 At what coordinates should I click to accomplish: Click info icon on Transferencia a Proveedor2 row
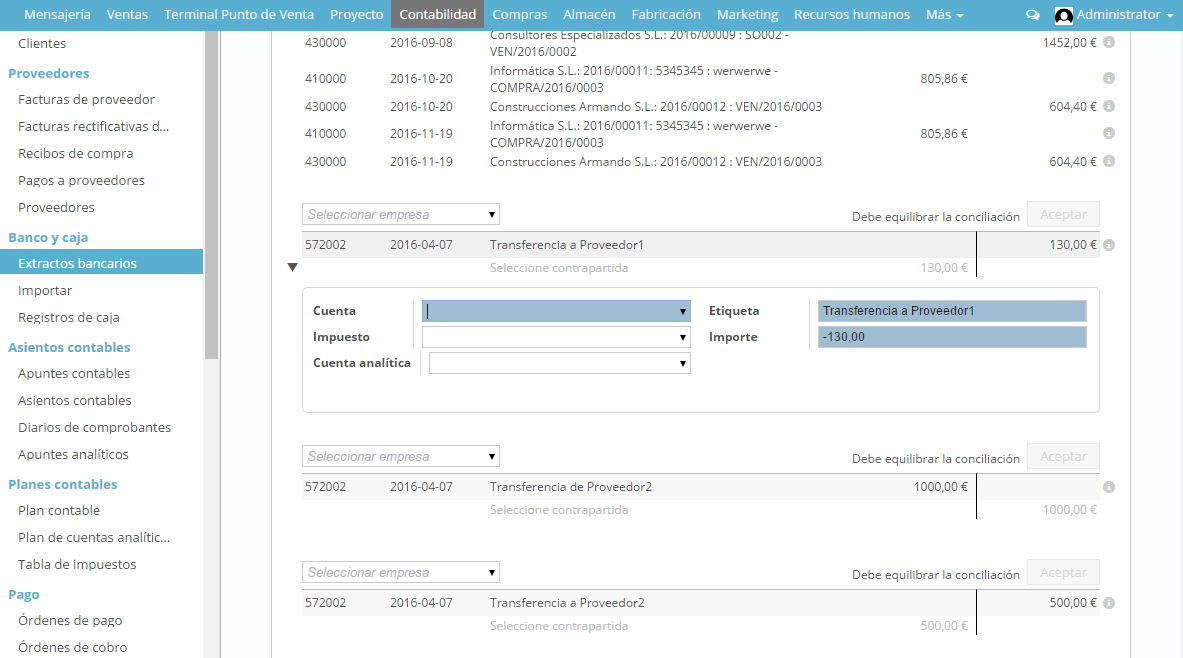tap(1109, 603)
